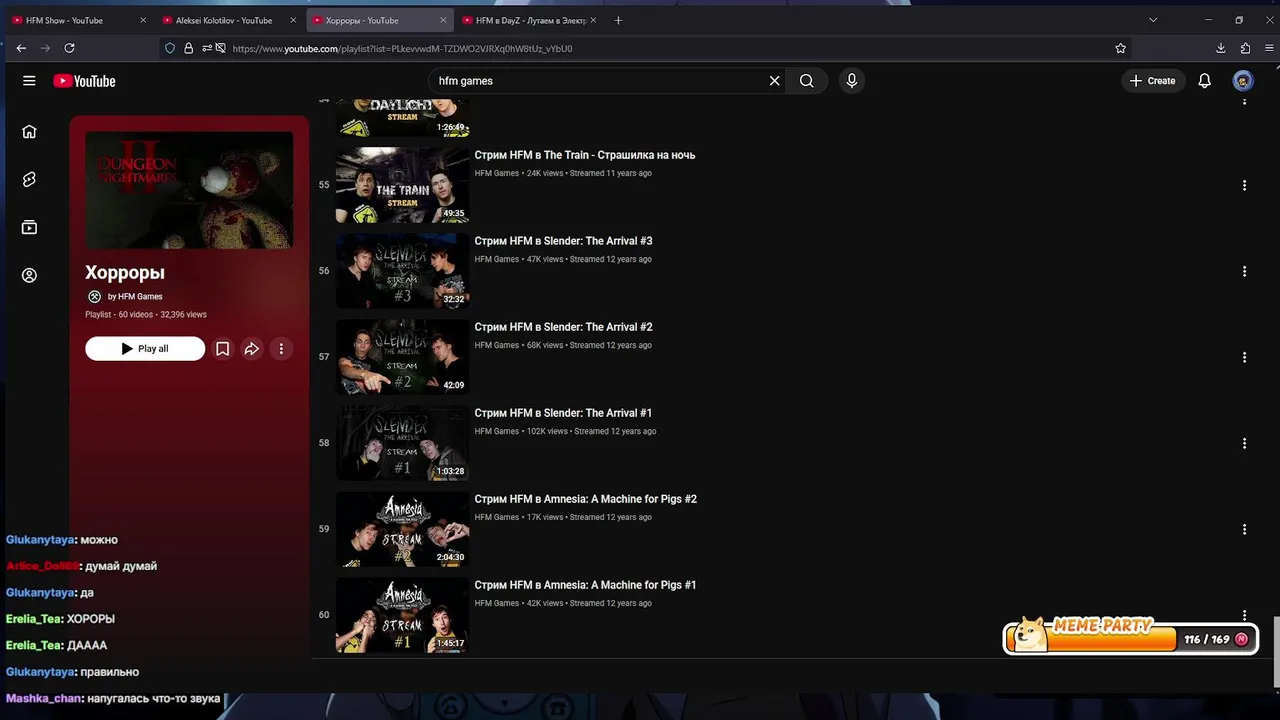
Task: Open the Home sidebar icon
Action: [29, 131]
